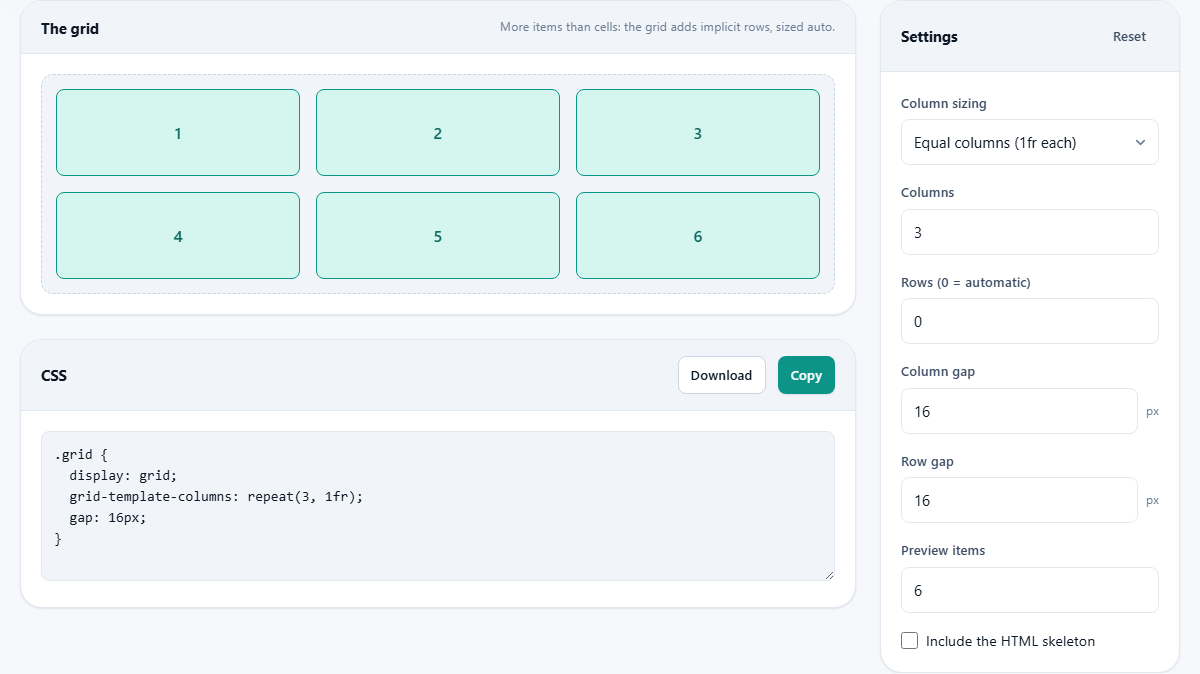Click "The grid" panel heading
Screen dimensions: 1200x674
(x=70, y=29)
